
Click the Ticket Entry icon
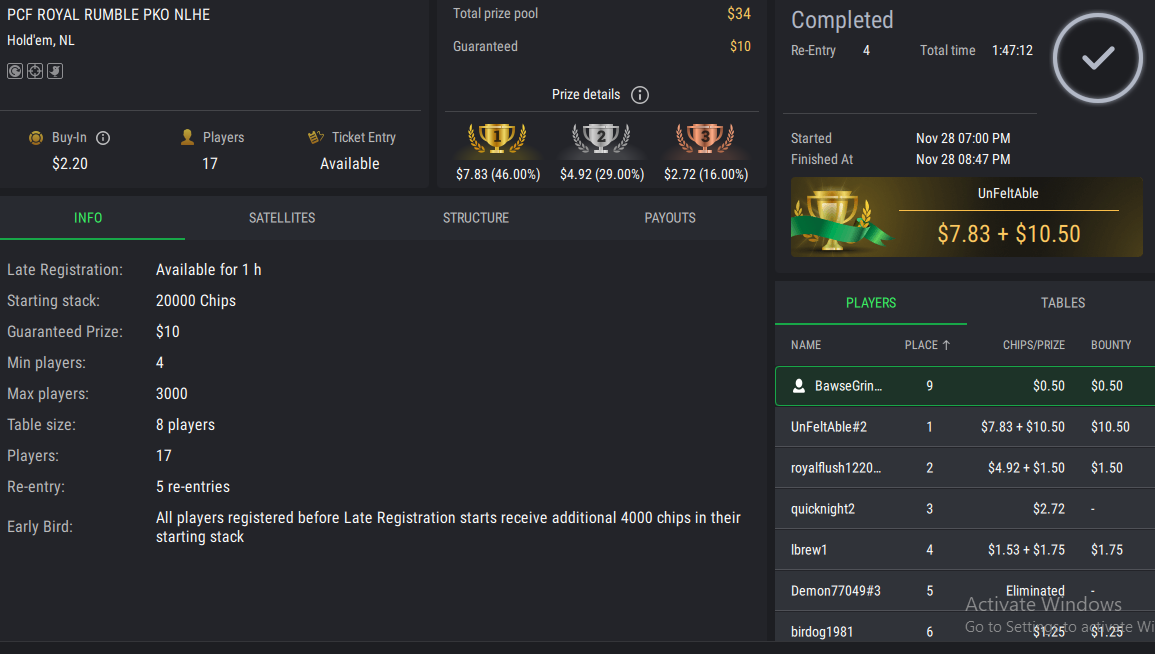tap(316, 138)
